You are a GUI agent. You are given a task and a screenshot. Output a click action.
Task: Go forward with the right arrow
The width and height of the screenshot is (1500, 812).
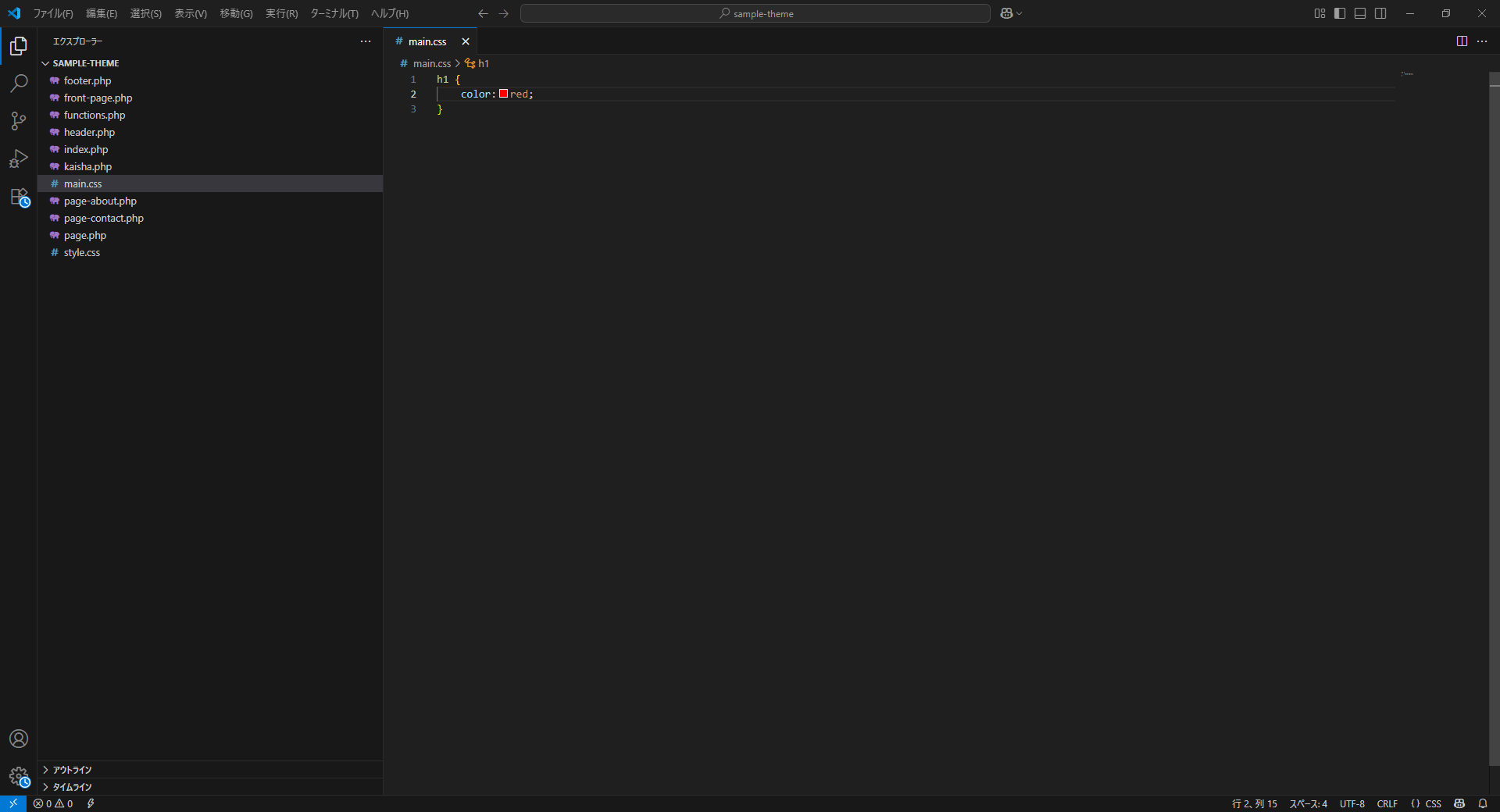(x=504, y=13)
